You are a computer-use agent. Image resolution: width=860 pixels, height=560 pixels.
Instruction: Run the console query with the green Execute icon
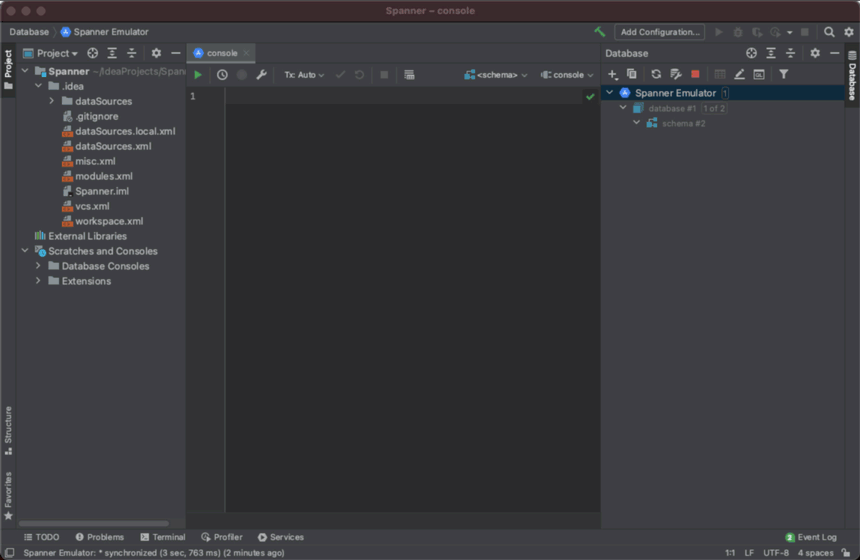pos(198,75)
